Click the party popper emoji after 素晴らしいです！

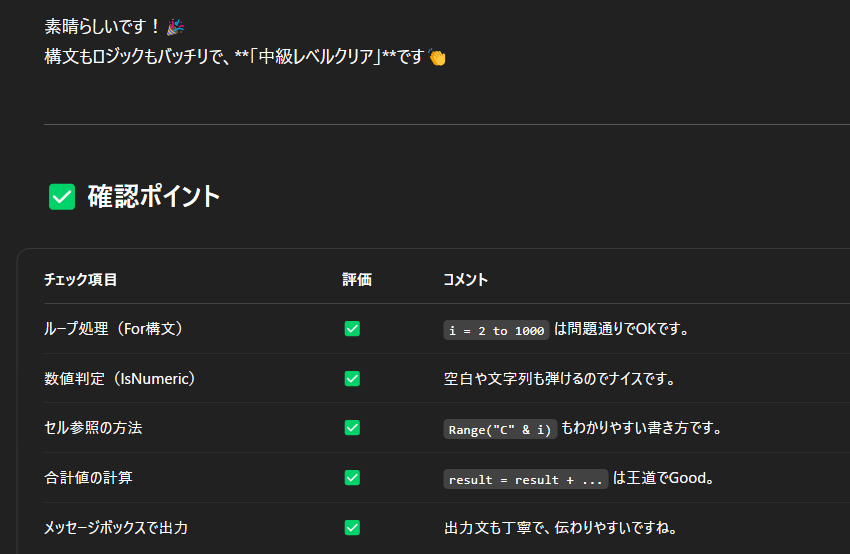click(x=175, y=26)
